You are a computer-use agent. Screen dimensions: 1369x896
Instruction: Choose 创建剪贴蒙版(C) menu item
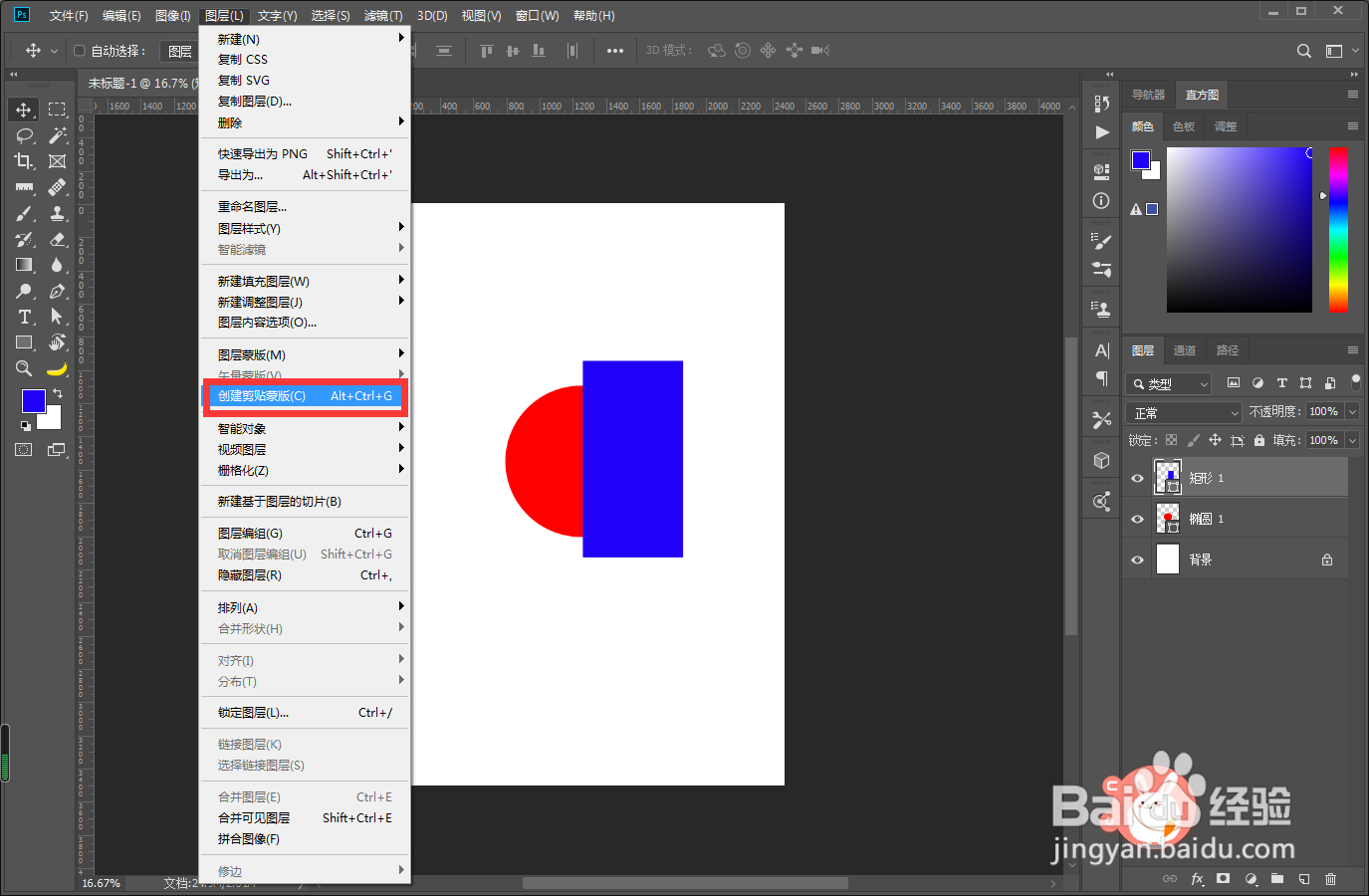point(306,396)
